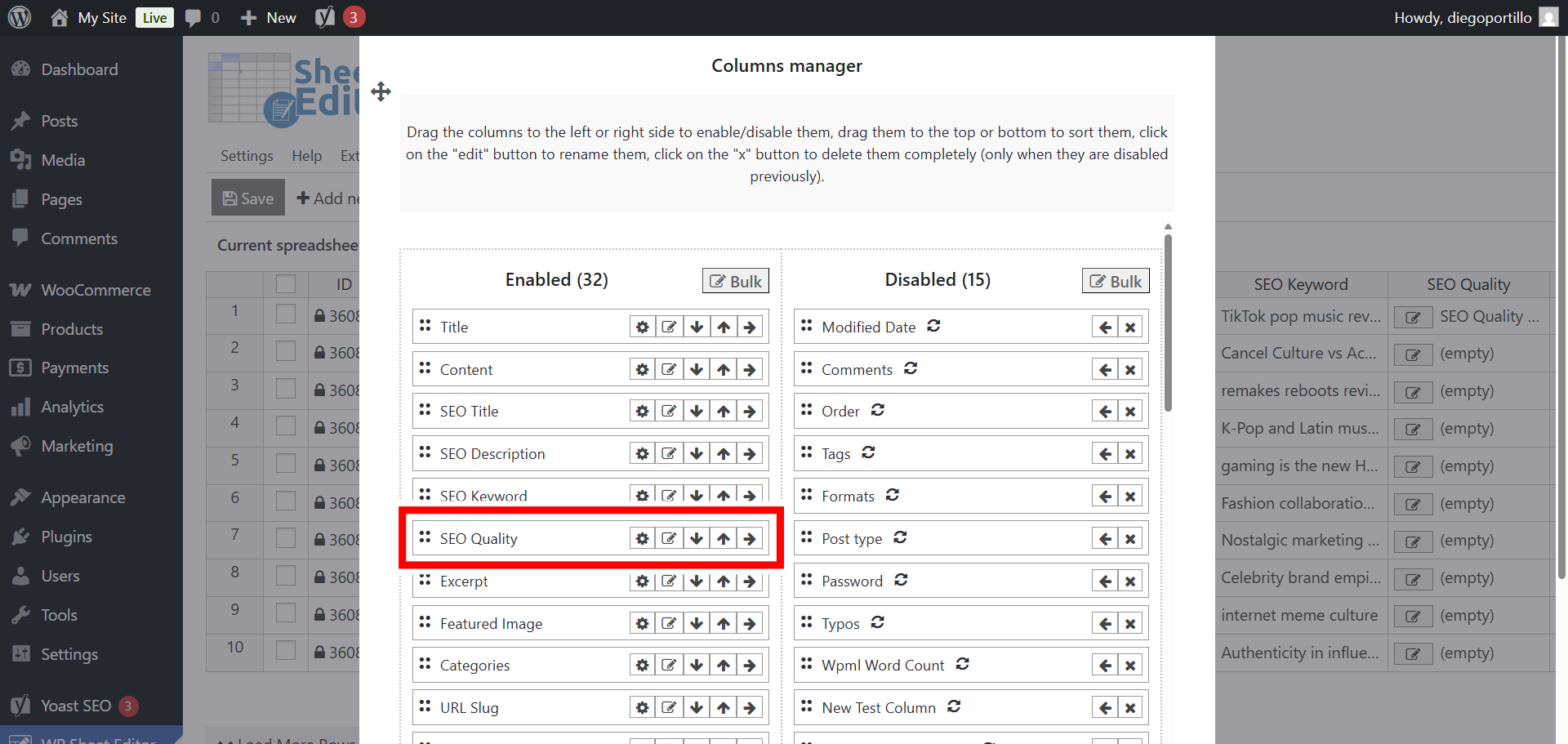
Task: Open the Plugins menu in sidebar
Action: tap(66, 537)
